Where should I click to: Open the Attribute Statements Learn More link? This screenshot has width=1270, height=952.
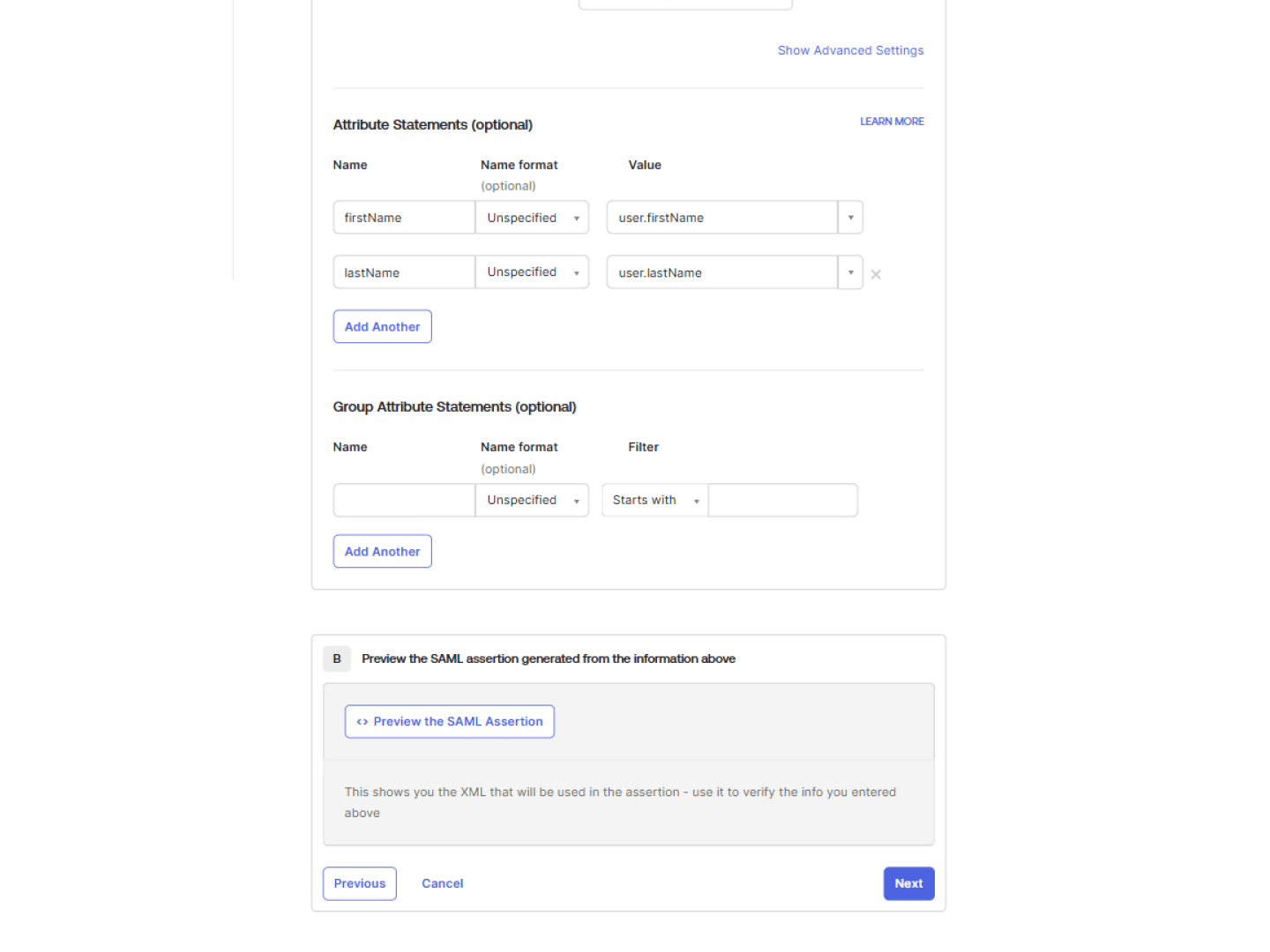click(x=892, y=122)
